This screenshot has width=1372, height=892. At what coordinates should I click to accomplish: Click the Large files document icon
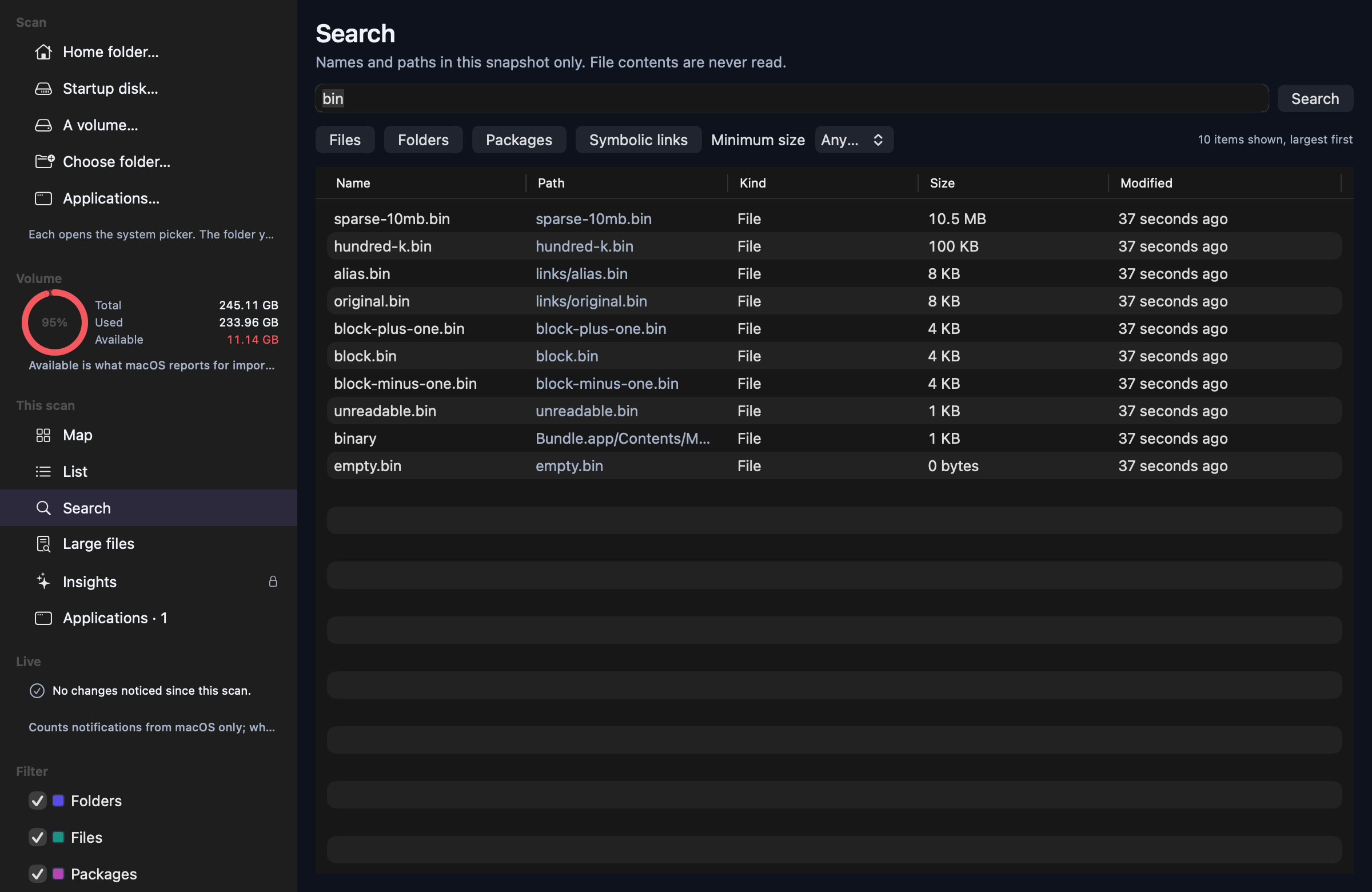pyautogui.click(x=43, y=544)
